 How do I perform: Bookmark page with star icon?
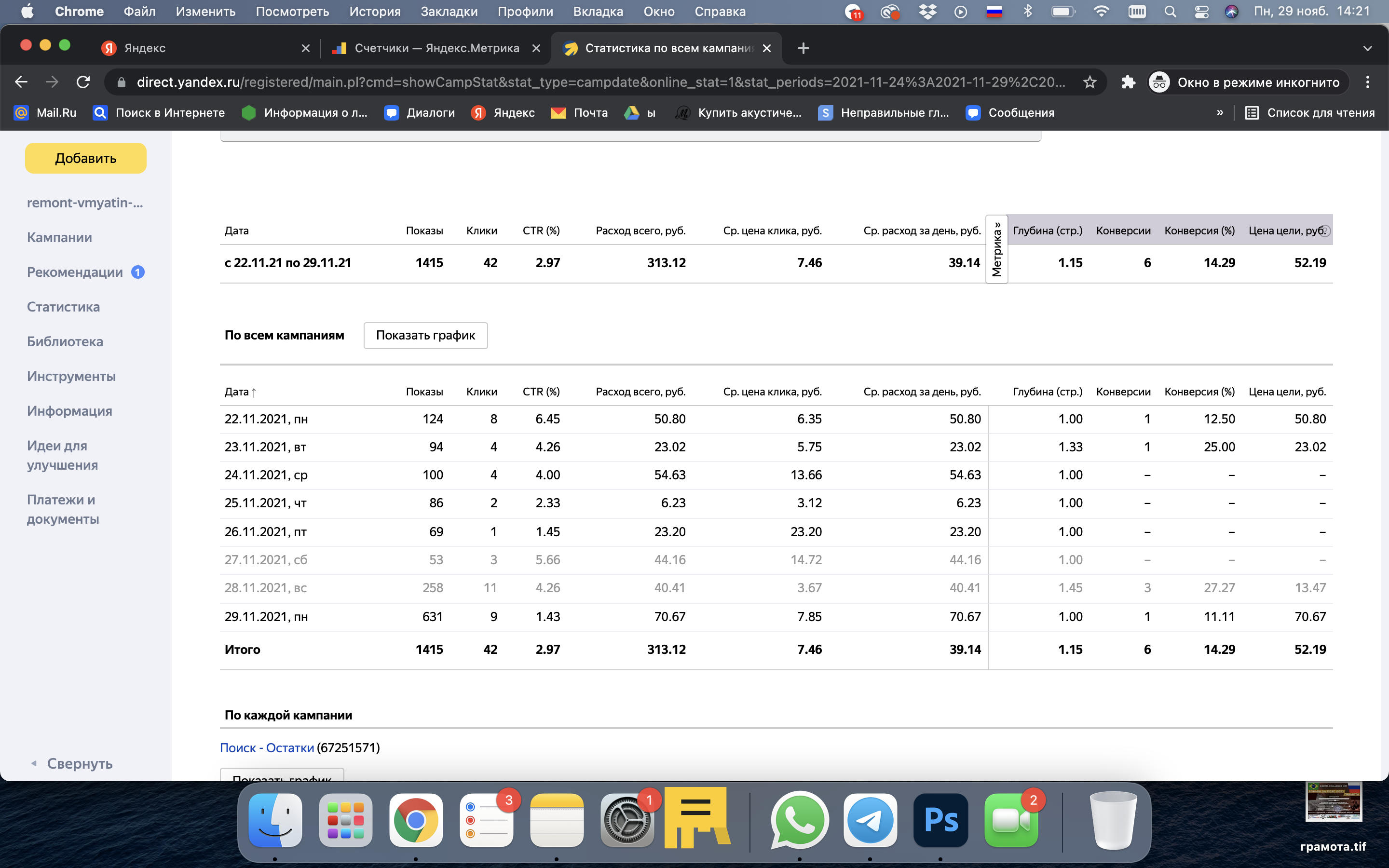[1089, 82]
